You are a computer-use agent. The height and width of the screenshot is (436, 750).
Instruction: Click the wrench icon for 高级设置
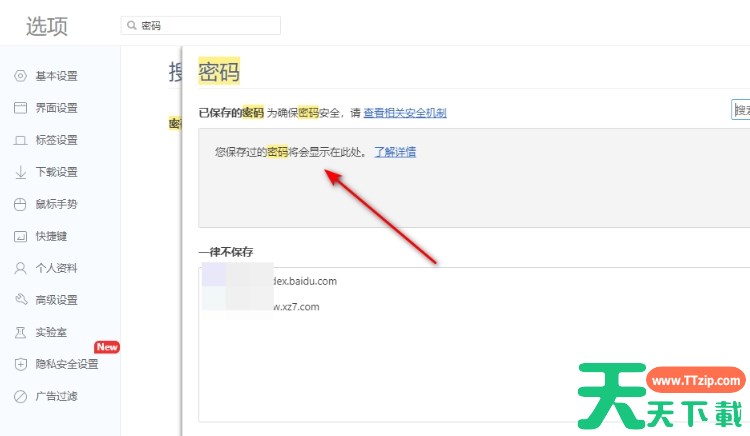coord(20,300)
